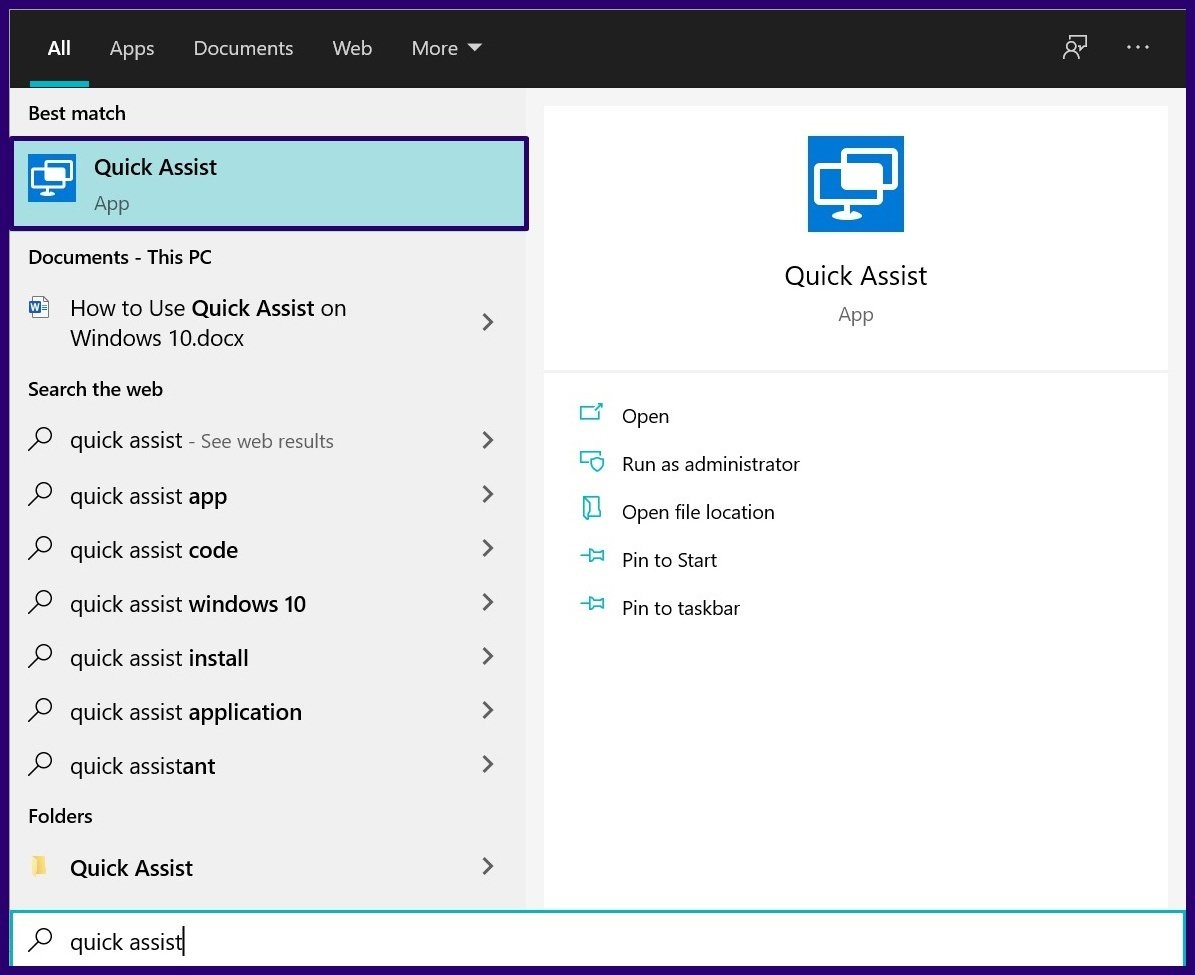Click the ellipsis options icon top right

(1137, 47)
